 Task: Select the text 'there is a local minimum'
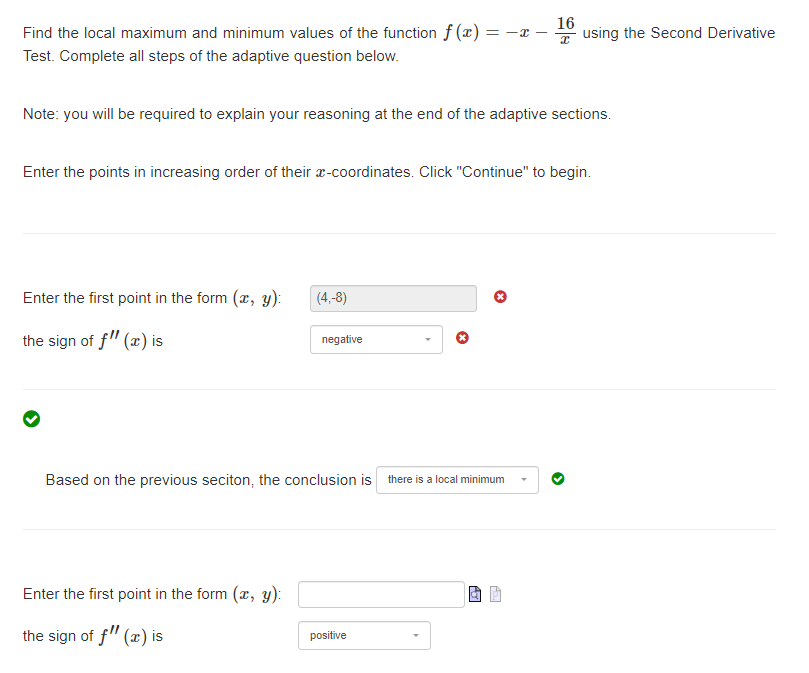click(445, 479)
